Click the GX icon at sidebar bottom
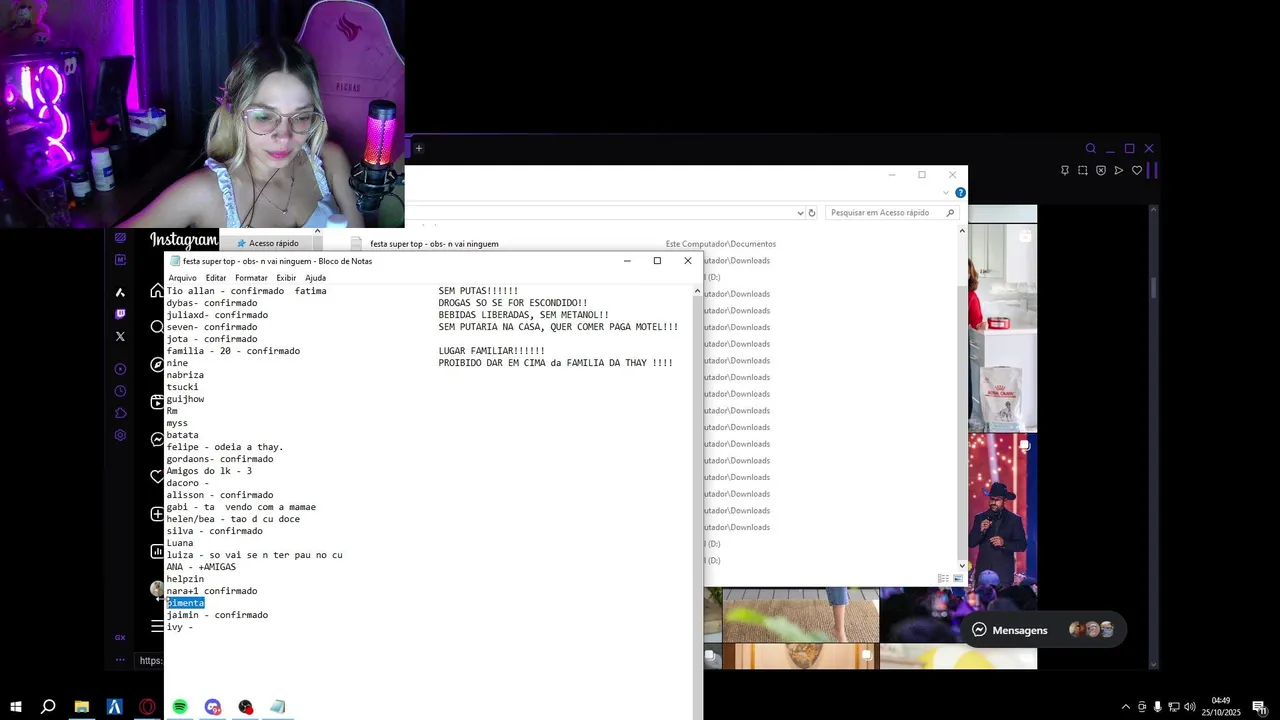1280x720 pixels. tap(120, 637)
